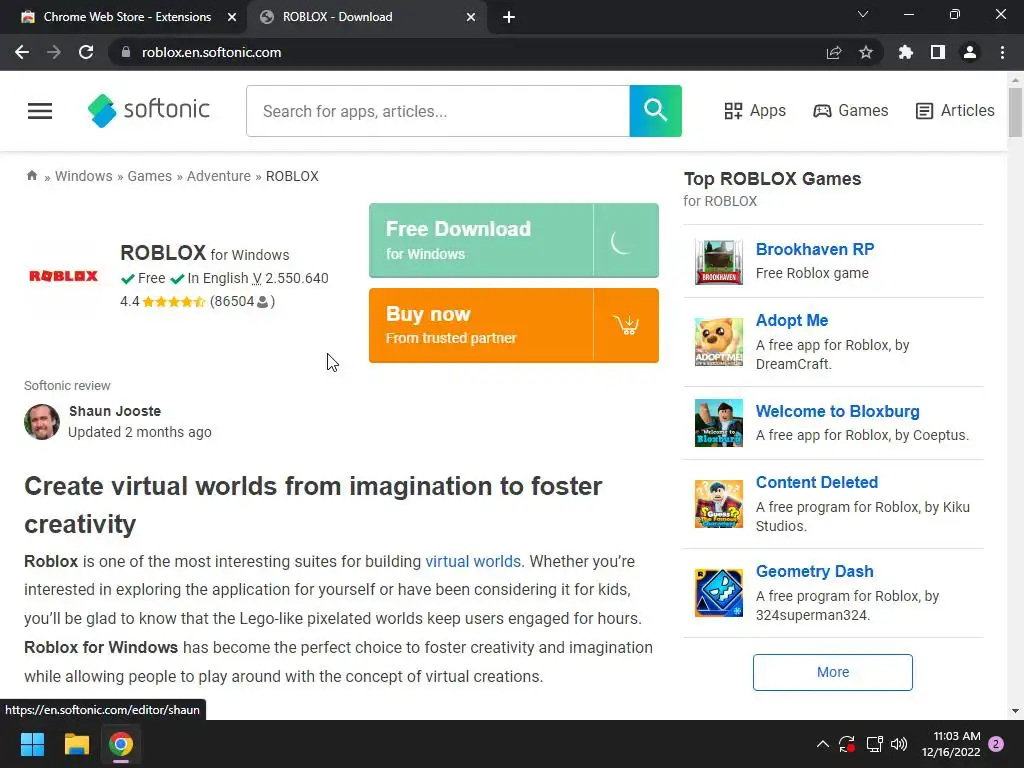Click the Welcome to Bloxburg thumbnail
Image resolution: width=1024 pixels, height=768 pixels.
719,423
